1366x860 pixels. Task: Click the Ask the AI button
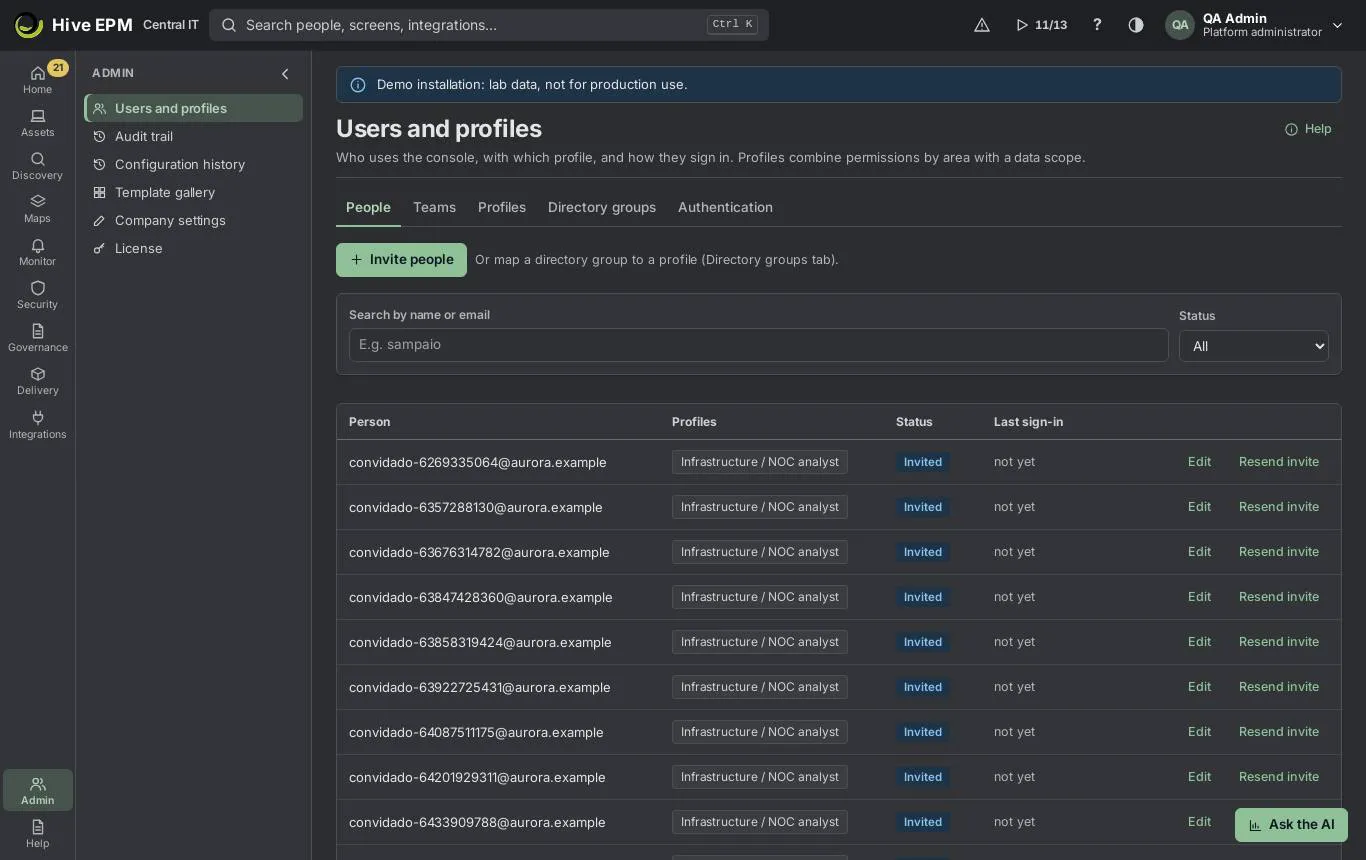click(1291, 825)
